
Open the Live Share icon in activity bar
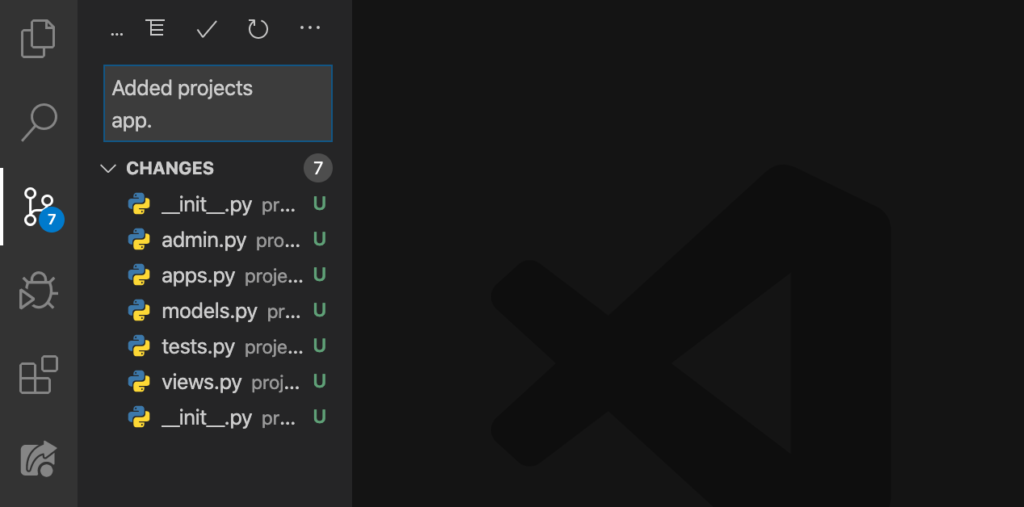pyautogui.click(x=39, y=459)
